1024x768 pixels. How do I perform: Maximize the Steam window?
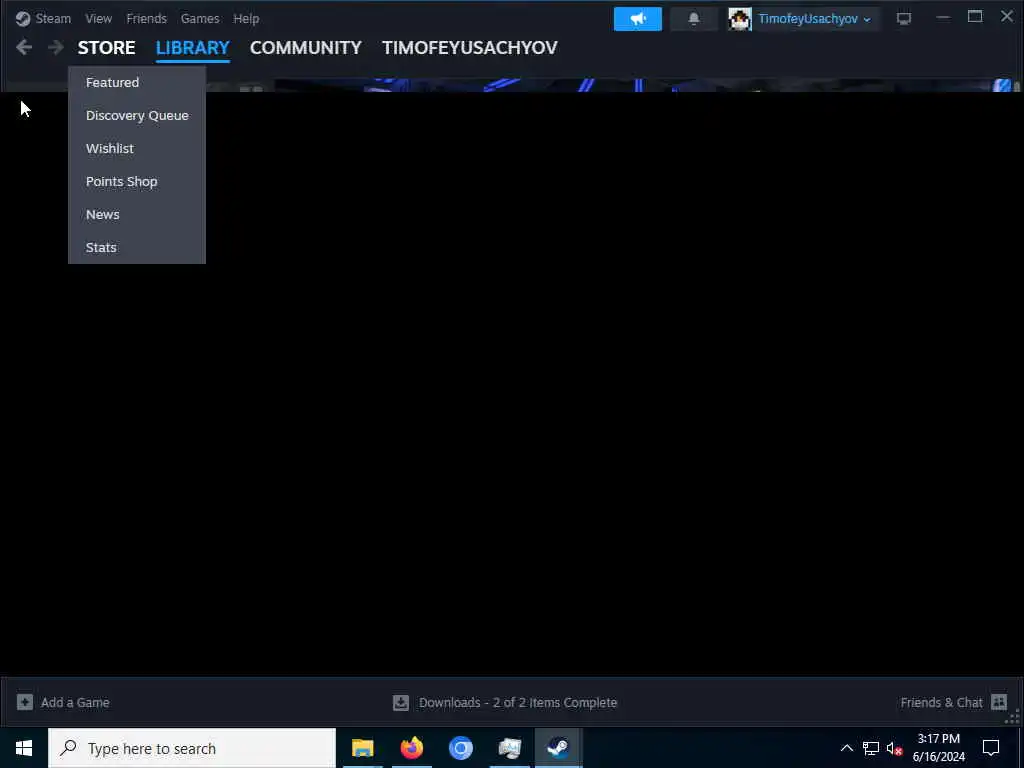coord(975,17)
